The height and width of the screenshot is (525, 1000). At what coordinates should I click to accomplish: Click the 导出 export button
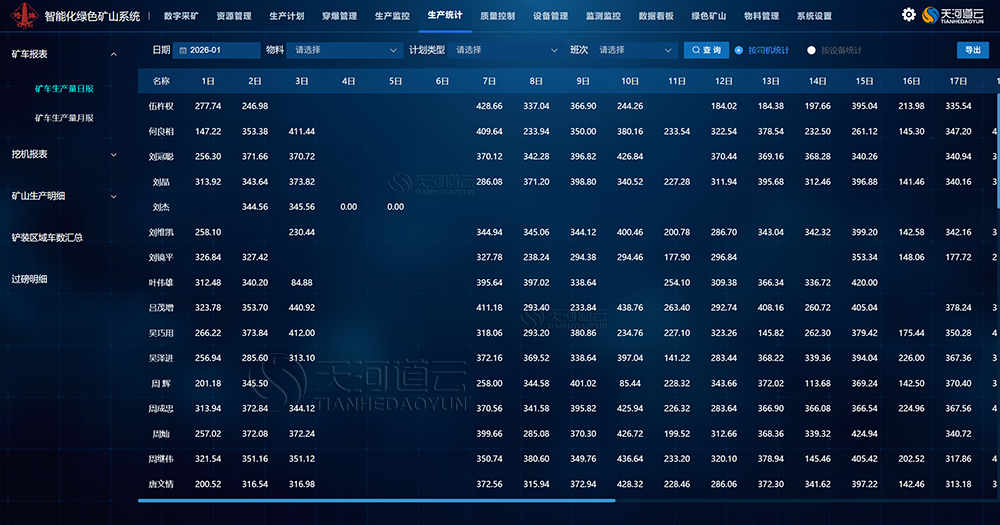click(x=973, y=50)
